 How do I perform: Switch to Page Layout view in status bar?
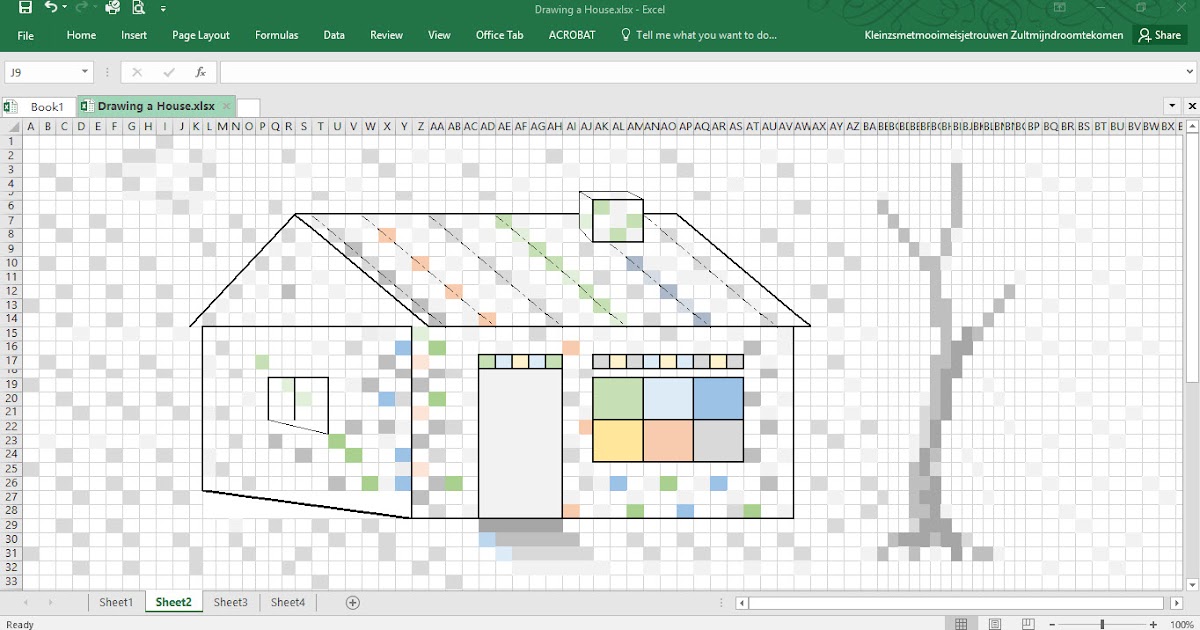996,623
